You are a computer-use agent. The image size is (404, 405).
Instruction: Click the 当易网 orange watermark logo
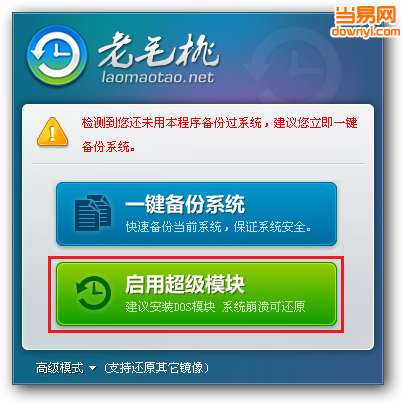point(365,15)
